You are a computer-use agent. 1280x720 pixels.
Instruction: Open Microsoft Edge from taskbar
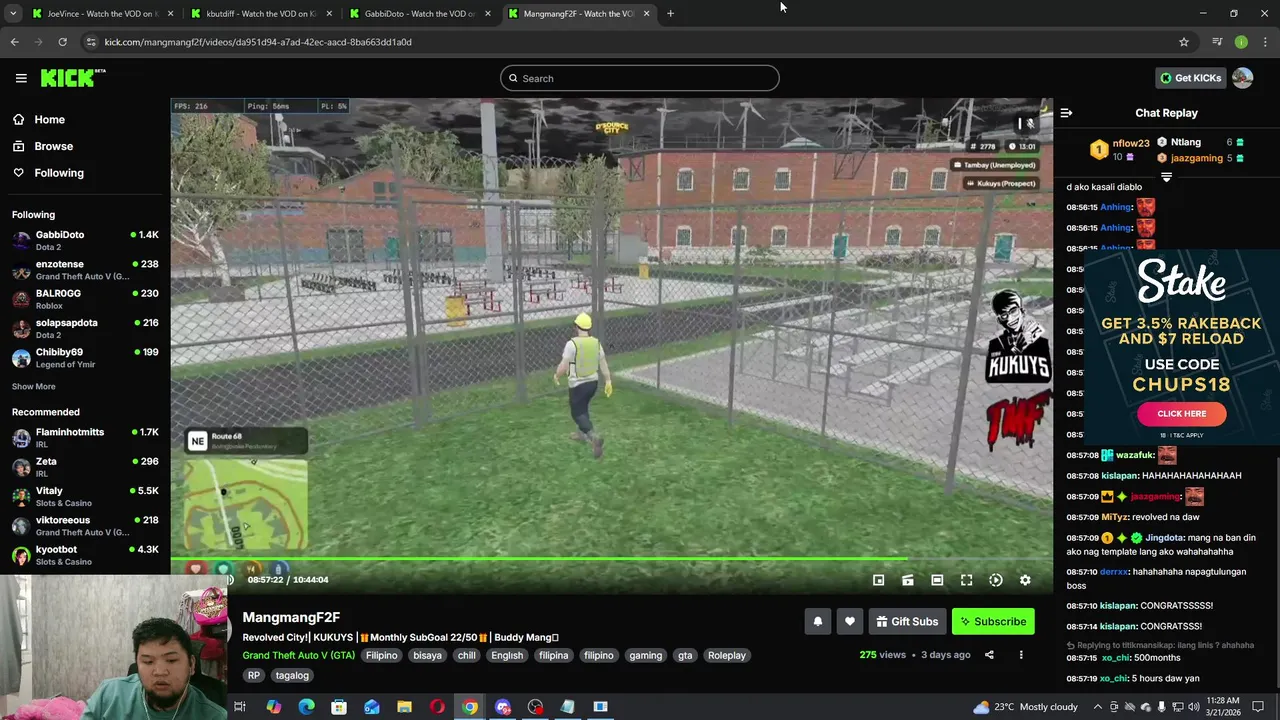(306, 707)
